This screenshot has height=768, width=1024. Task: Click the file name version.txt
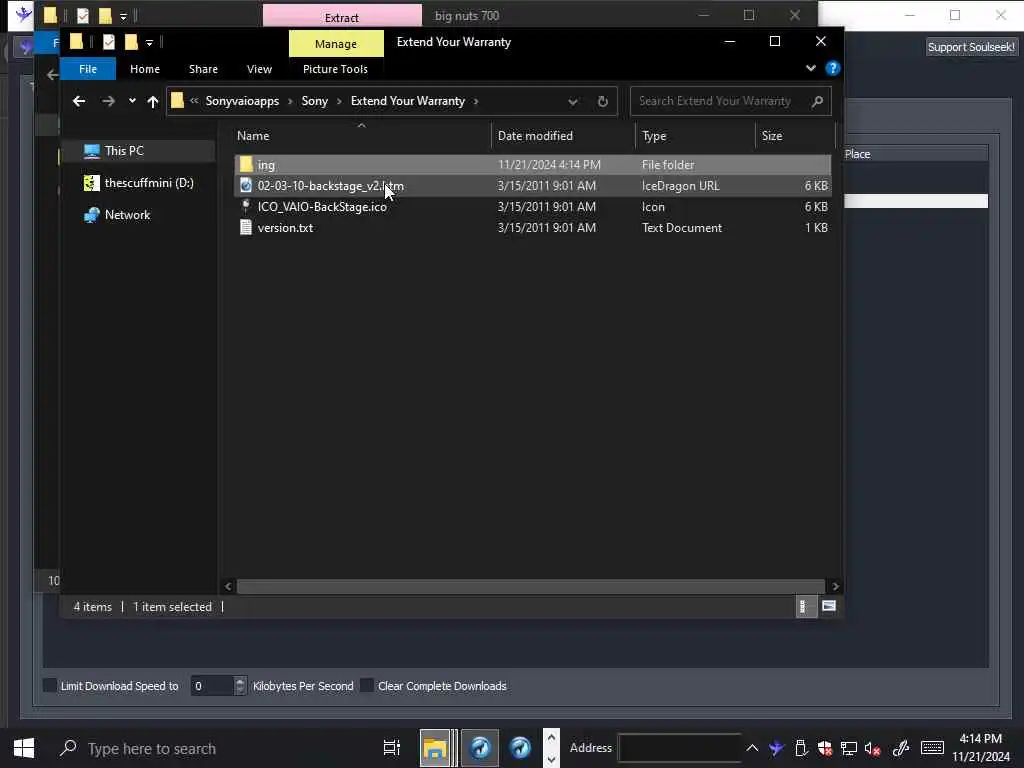coord(285,228)
